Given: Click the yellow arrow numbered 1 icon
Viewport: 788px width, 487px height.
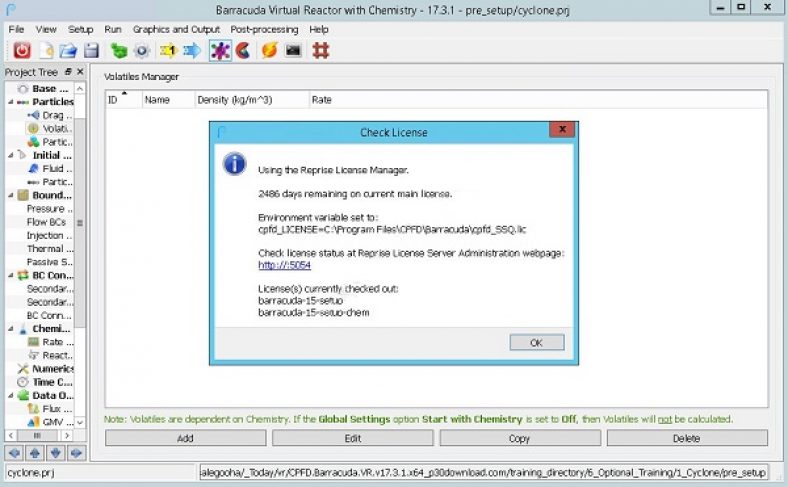Looking at the screenshot, I should [168, 50].
